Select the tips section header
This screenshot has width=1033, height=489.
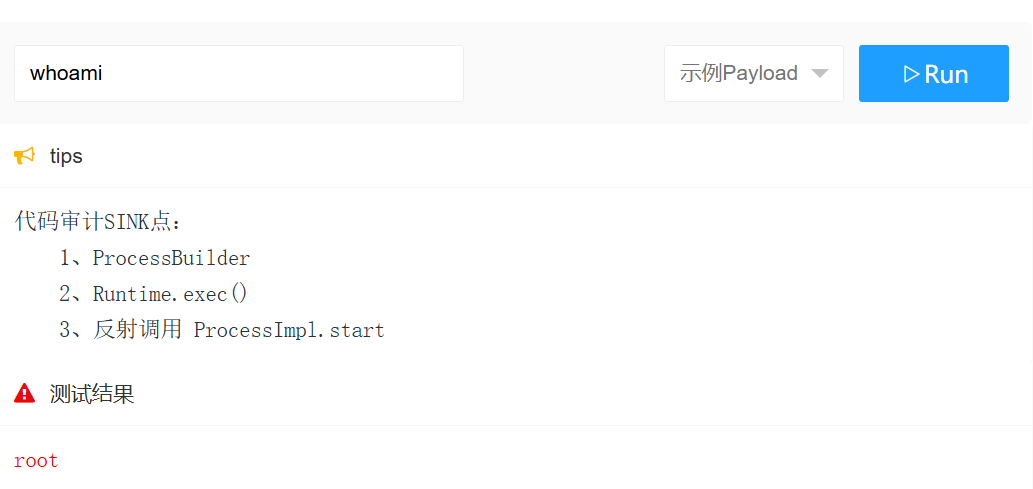point(66,156)
